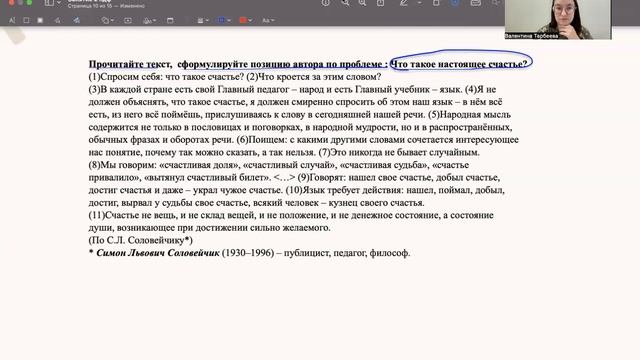This screenshot has height=360, width=640.
Task: Click sentence «(7)Это никогда не бывает случайным.»
Action: (x=399, y=152)
